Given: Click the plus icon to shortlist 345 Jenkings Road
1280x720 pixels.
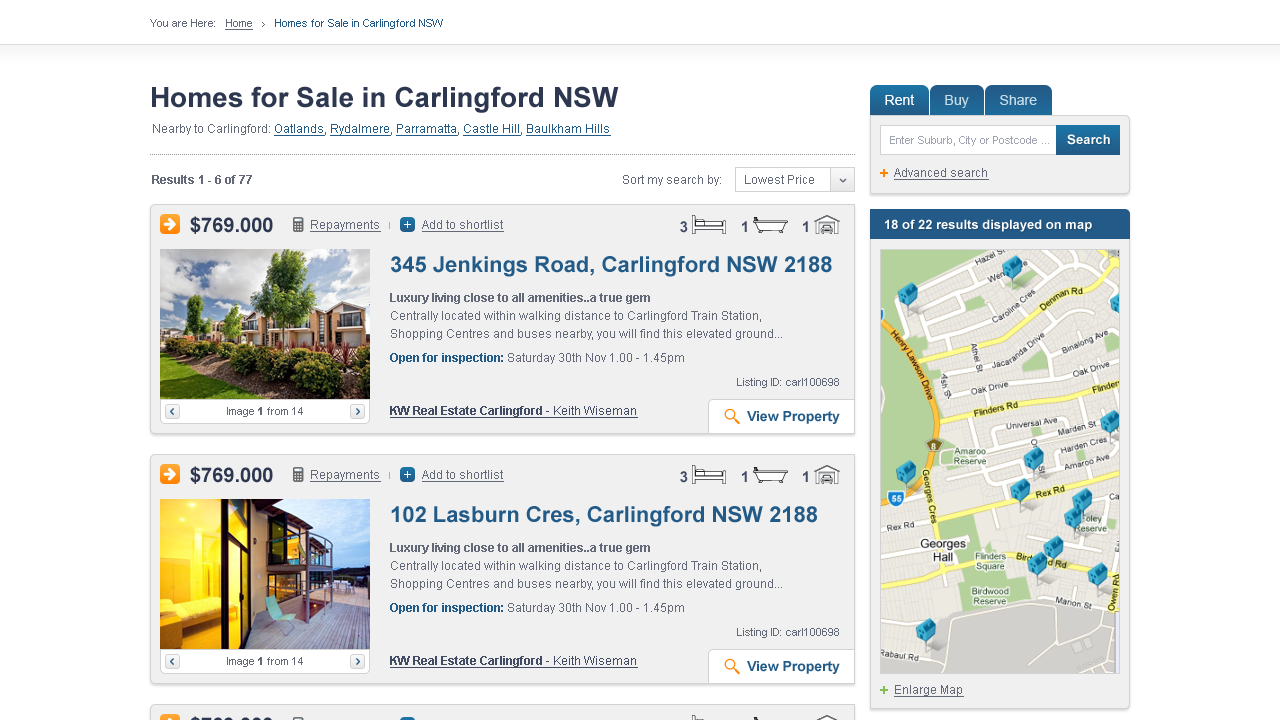Looking at the screenshot, I should click(x=407, y=225).
